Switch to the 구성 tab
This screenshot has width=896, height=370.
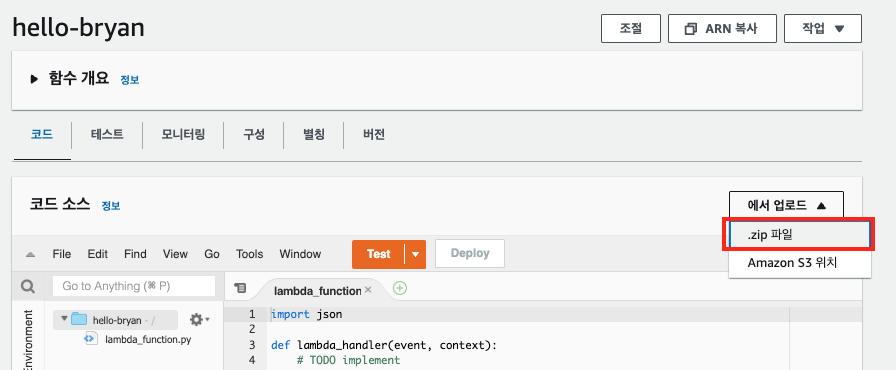[x=254, y=135]
